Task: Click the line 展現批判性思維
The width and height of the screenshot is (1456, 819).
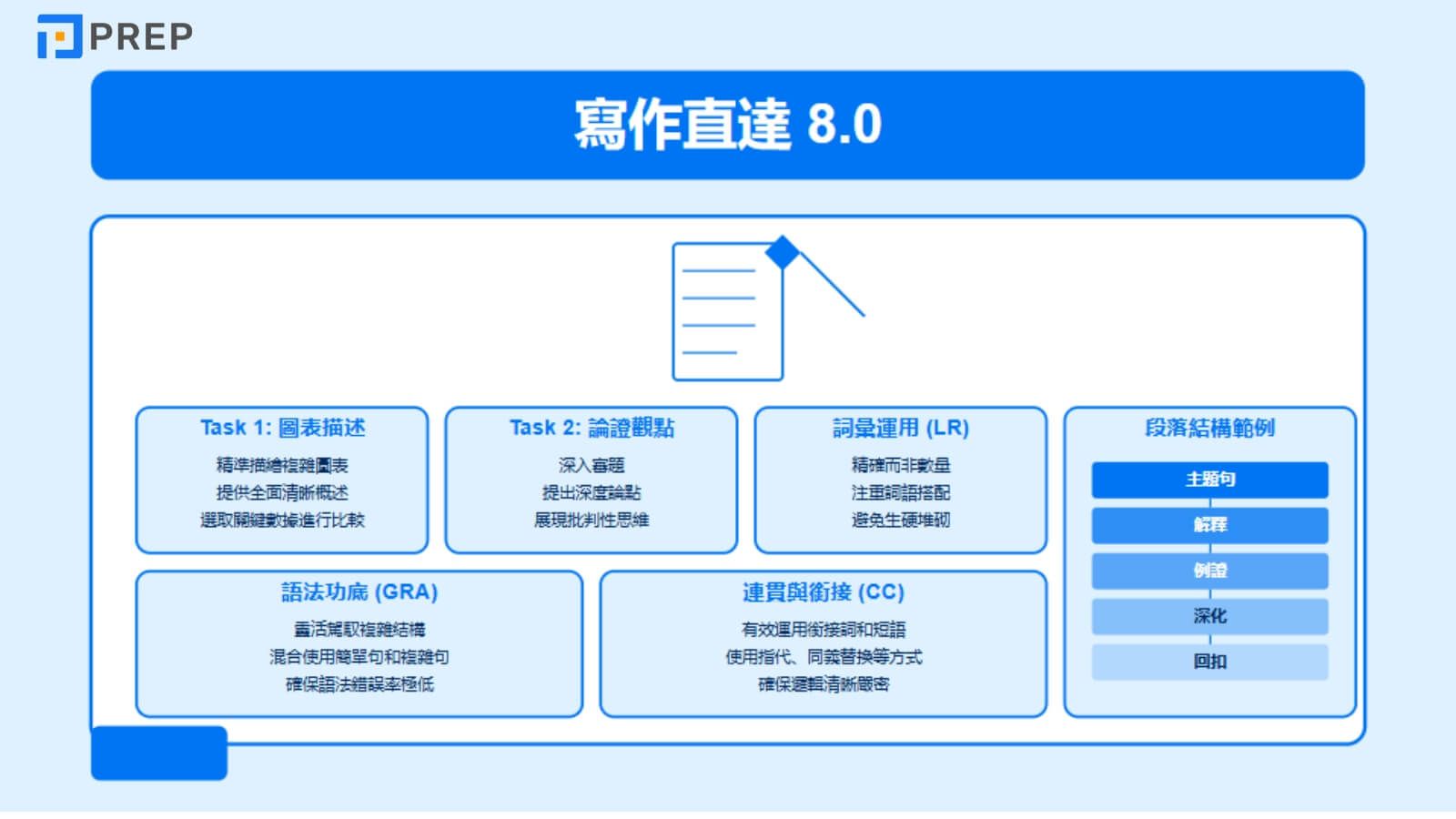Action: [x=591, y=520]
